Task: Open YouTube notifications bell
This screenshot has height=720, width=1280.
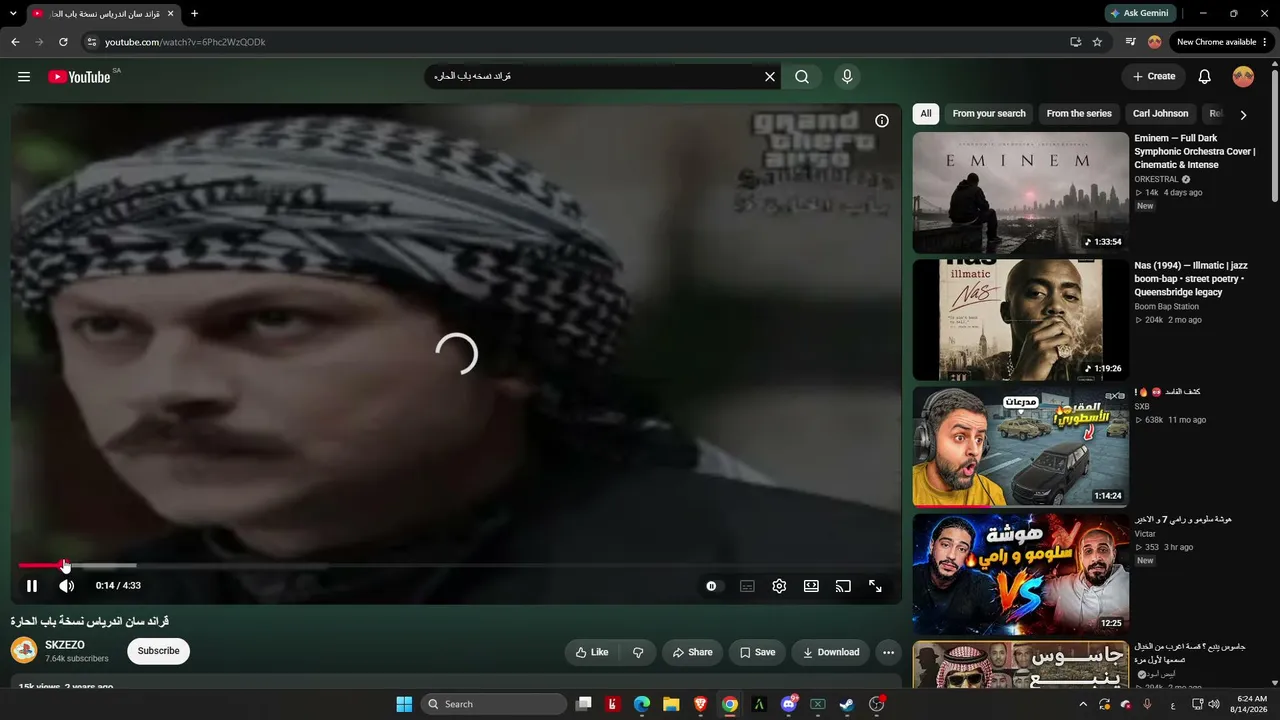Action: tap(1205, 77)
